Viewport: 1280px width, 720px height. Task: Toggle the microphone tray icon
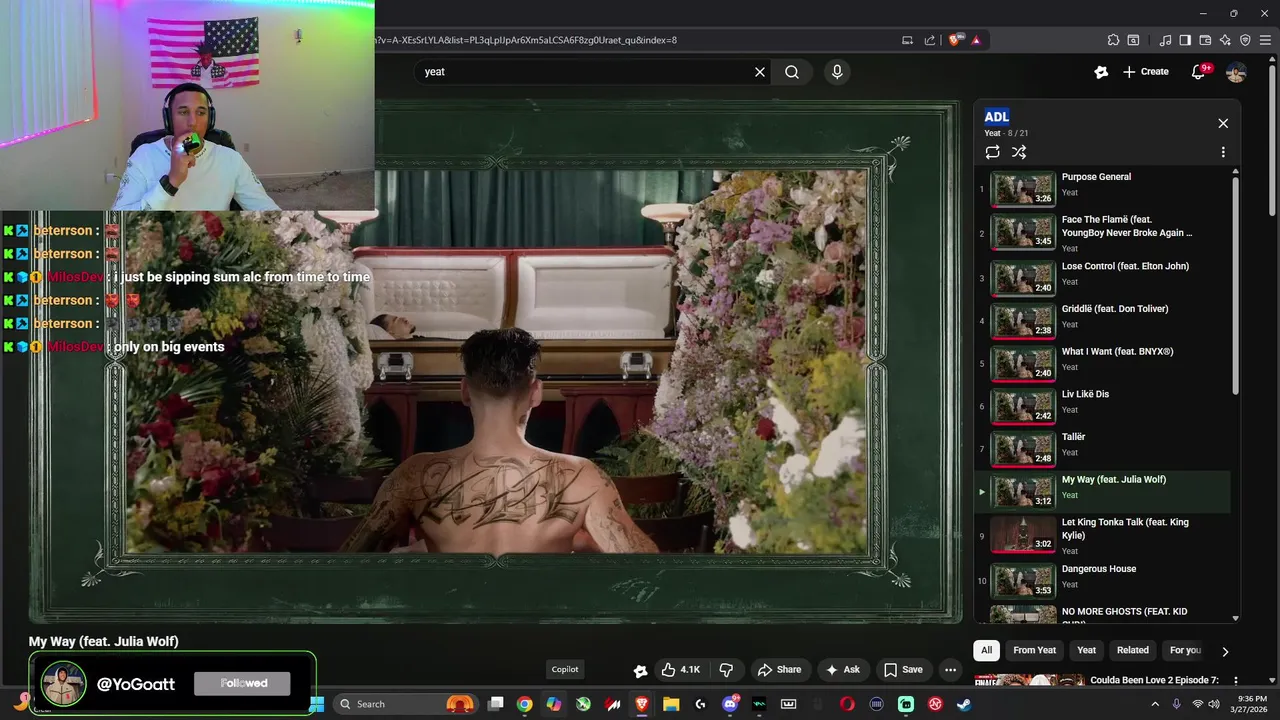(1176, 704)
